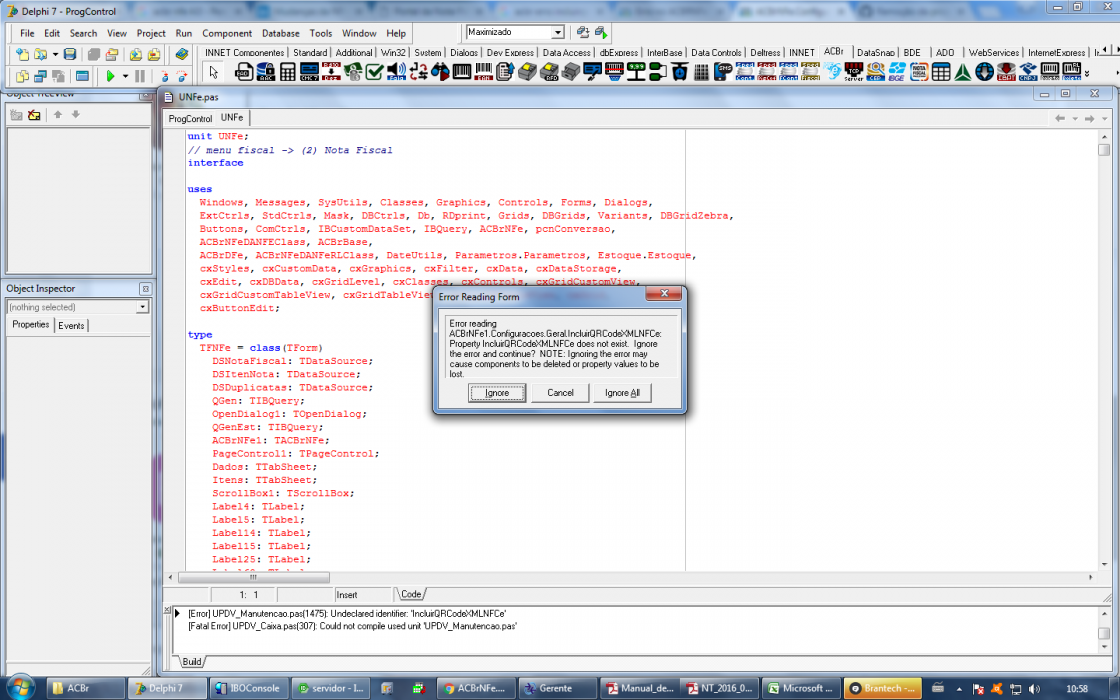Open the Component menu
The height and width of the screenshot is (700, 1120).
[x=227, y=33]
